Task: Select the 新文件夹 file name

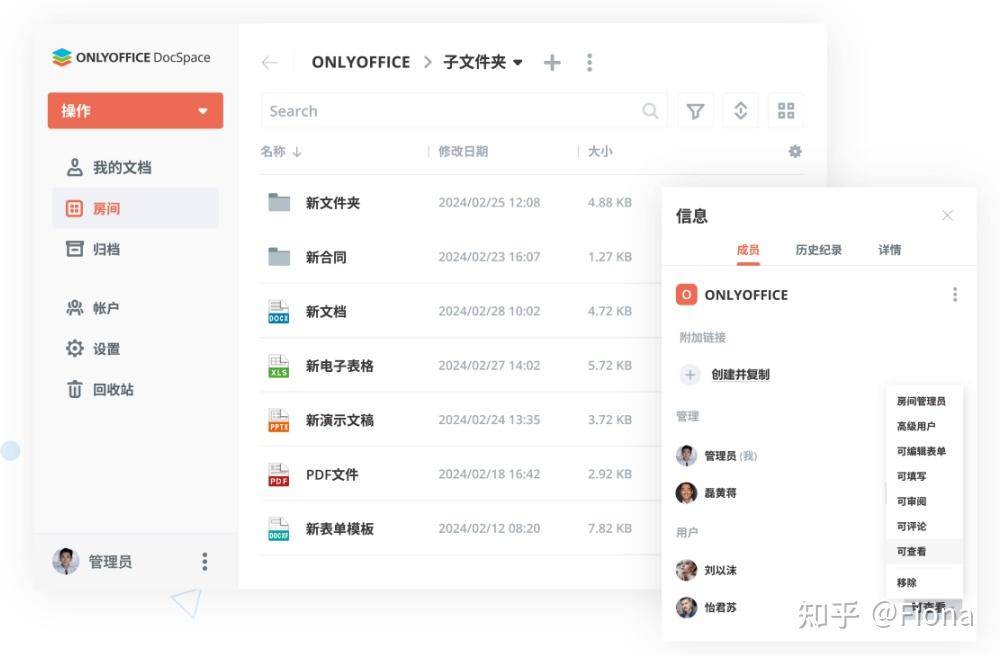Action: click(x=333, y=203)
